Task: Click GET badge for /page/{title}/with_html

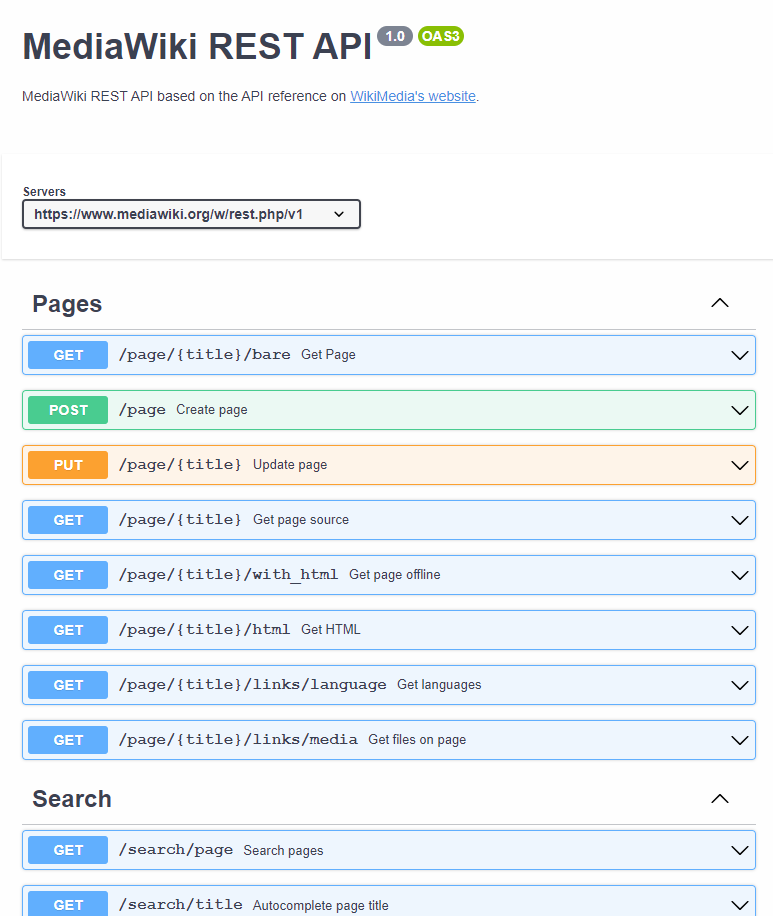Action: pos(68,575)
